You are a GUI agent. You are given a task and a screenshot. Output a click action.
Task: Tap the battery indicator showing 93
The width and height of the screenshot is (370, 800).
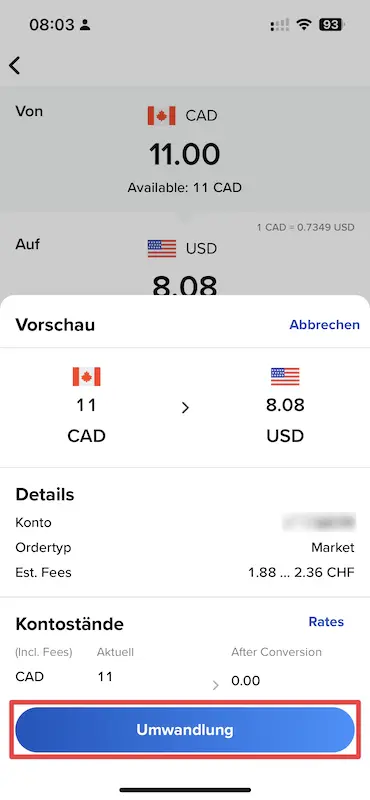click(332, 24)
